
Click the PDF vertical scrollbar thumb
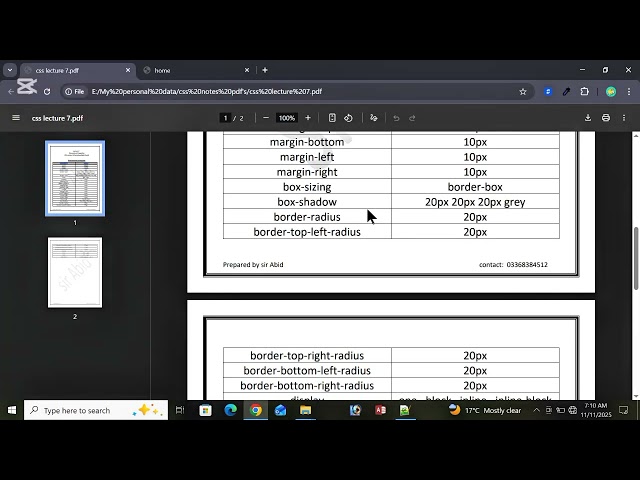[636, 258]
